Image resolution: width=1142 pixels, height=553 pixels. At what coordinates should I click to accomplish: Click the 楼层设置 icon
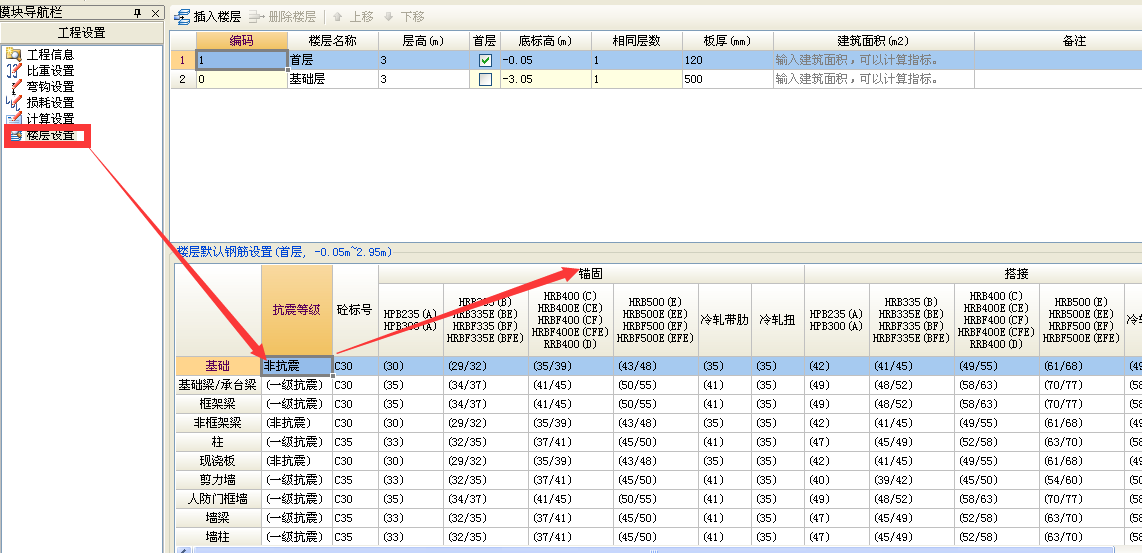[x=15, y=135]
